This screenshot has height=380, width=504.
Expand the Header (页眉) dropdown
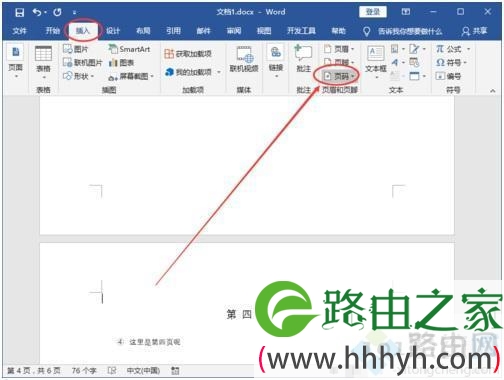[x=339, y=49]
